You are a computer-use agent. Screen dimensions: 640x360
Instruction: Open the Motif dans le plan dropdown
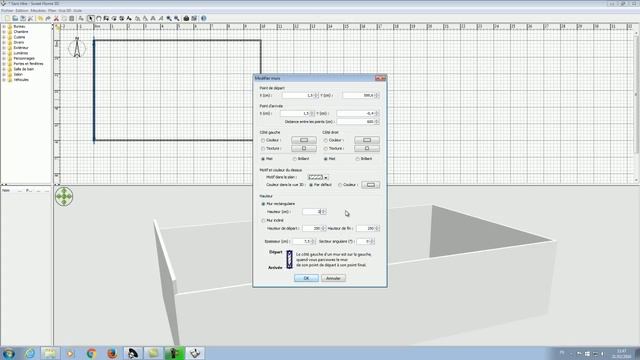tap(318, 178)
